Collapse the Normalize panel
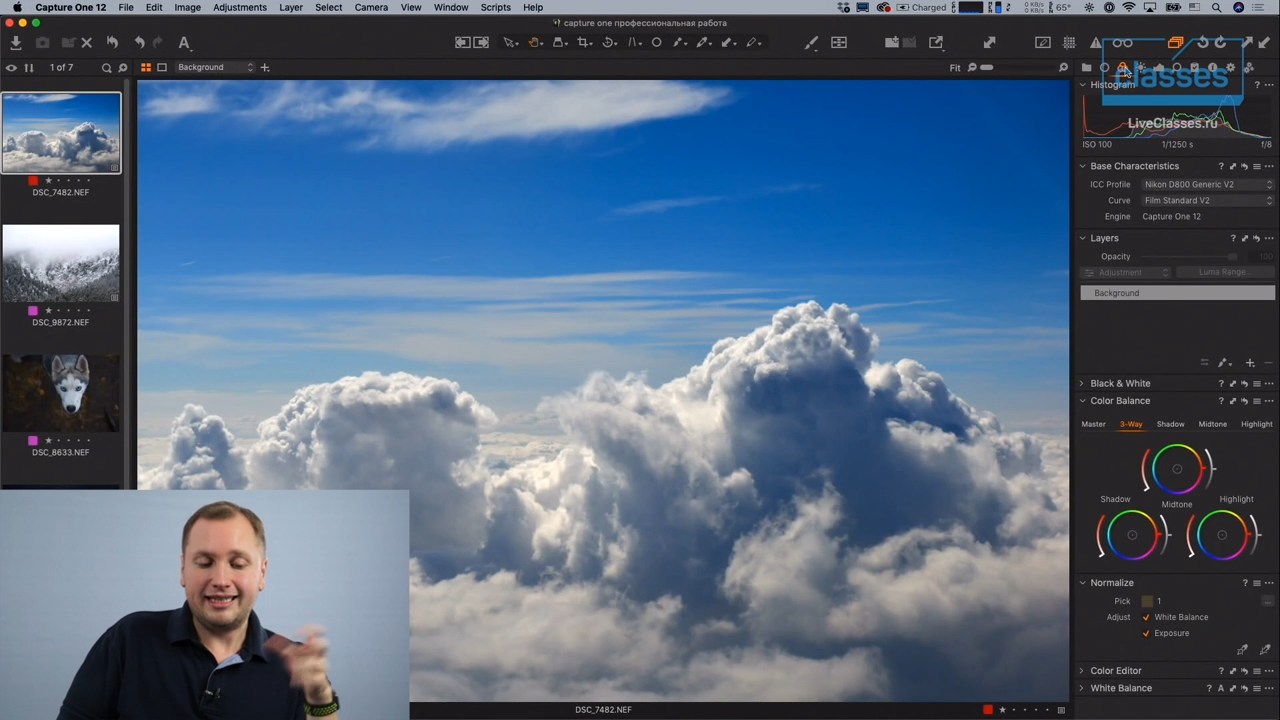The height and width of the screenshot is (720, 1280). click(x=1082, y=583)
